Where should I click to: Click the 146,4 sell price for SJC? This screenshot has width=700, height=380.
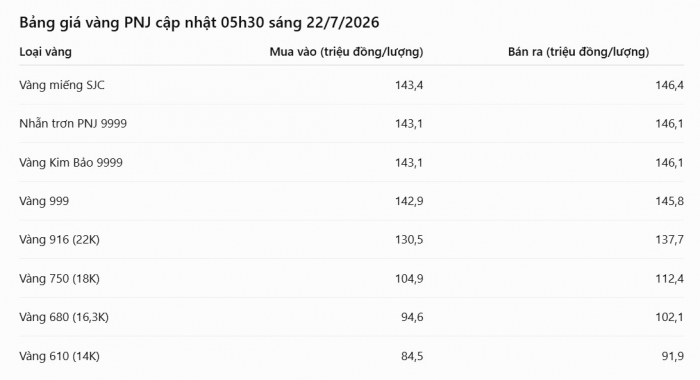click(x=669, y=85)
